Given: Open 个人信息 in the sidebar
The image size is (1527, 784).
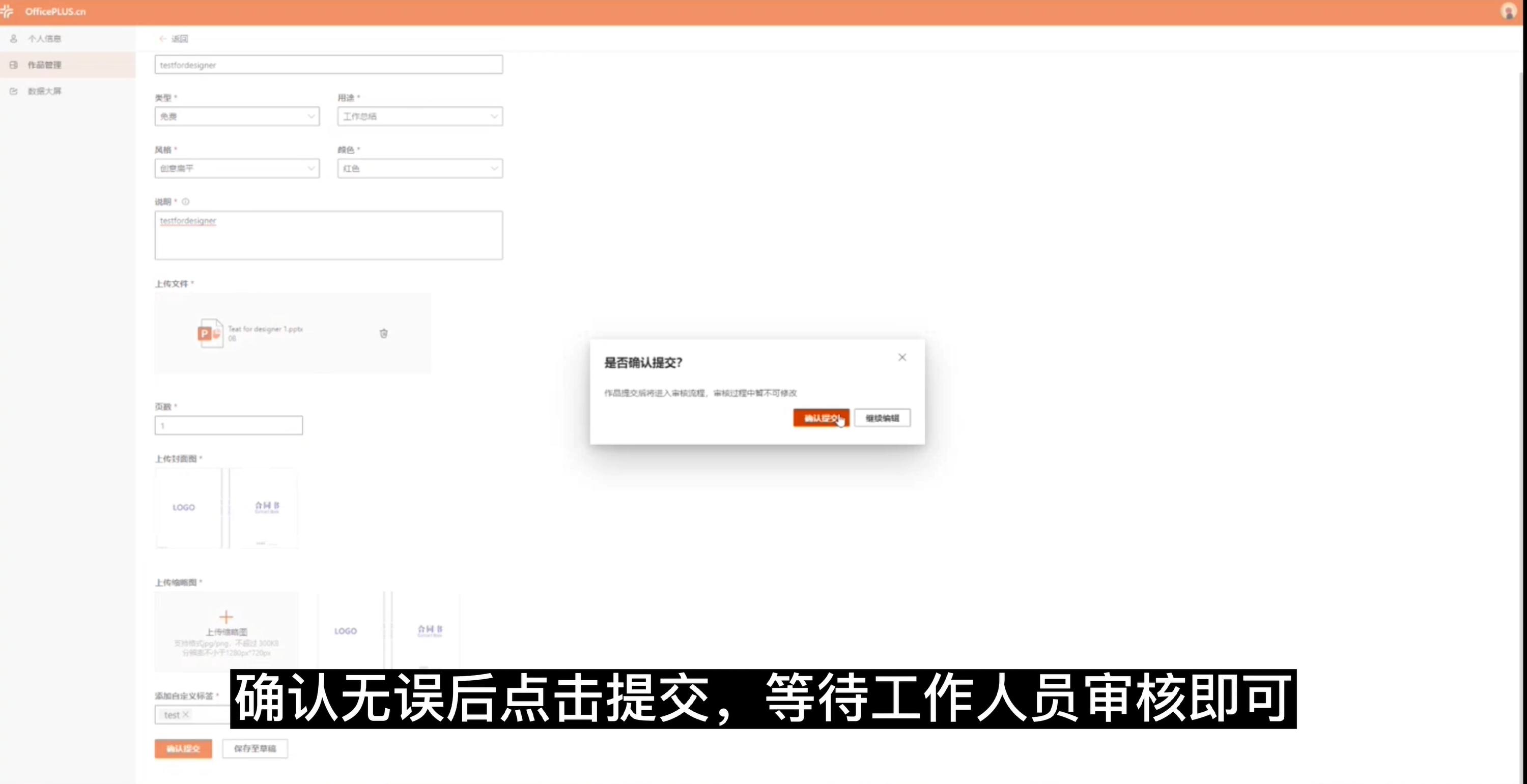Looking at the screenshot, I should (x=44, y=39).
